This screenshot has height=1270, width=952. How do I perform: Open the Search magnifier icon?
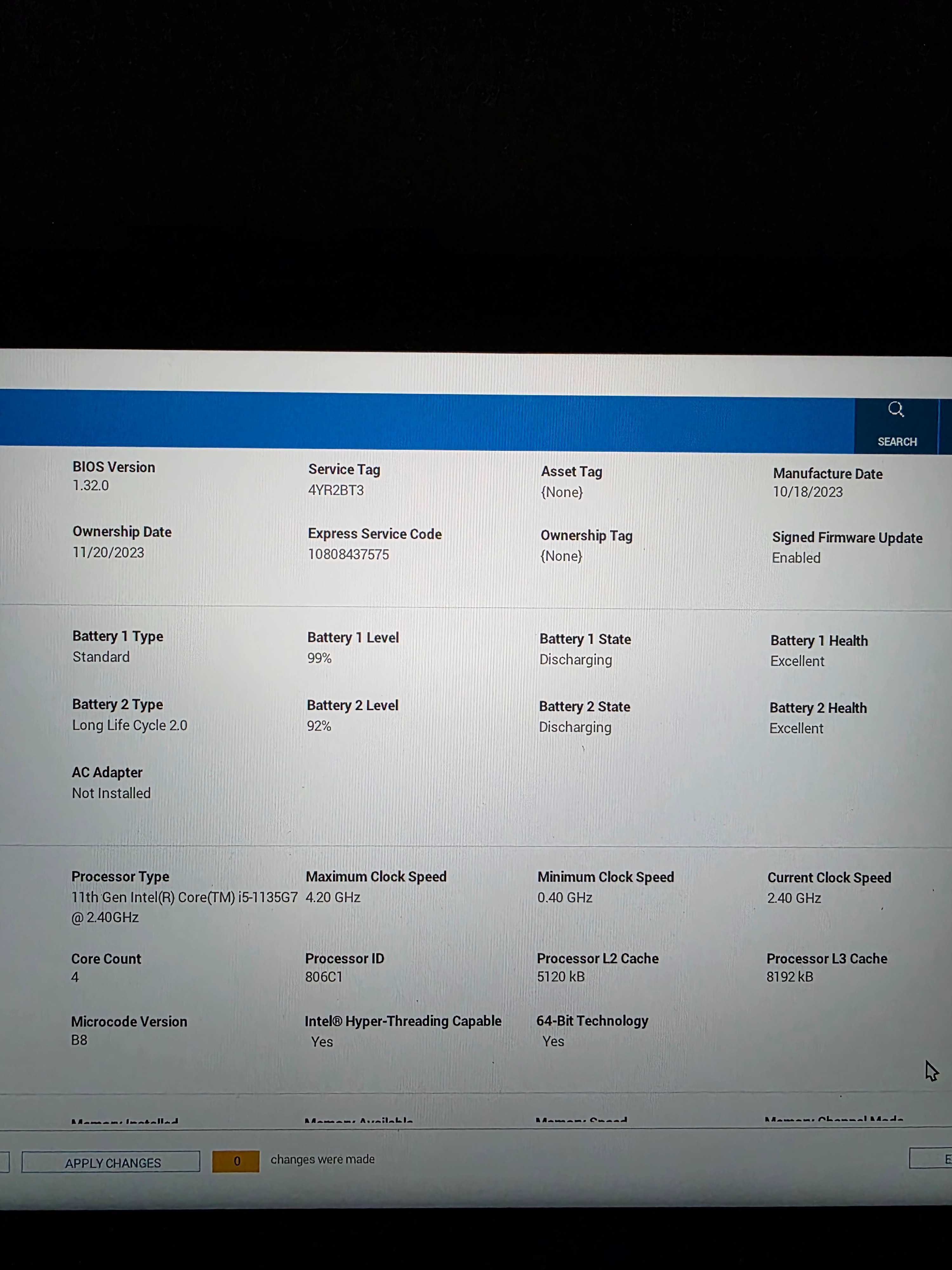pos(896,409)
